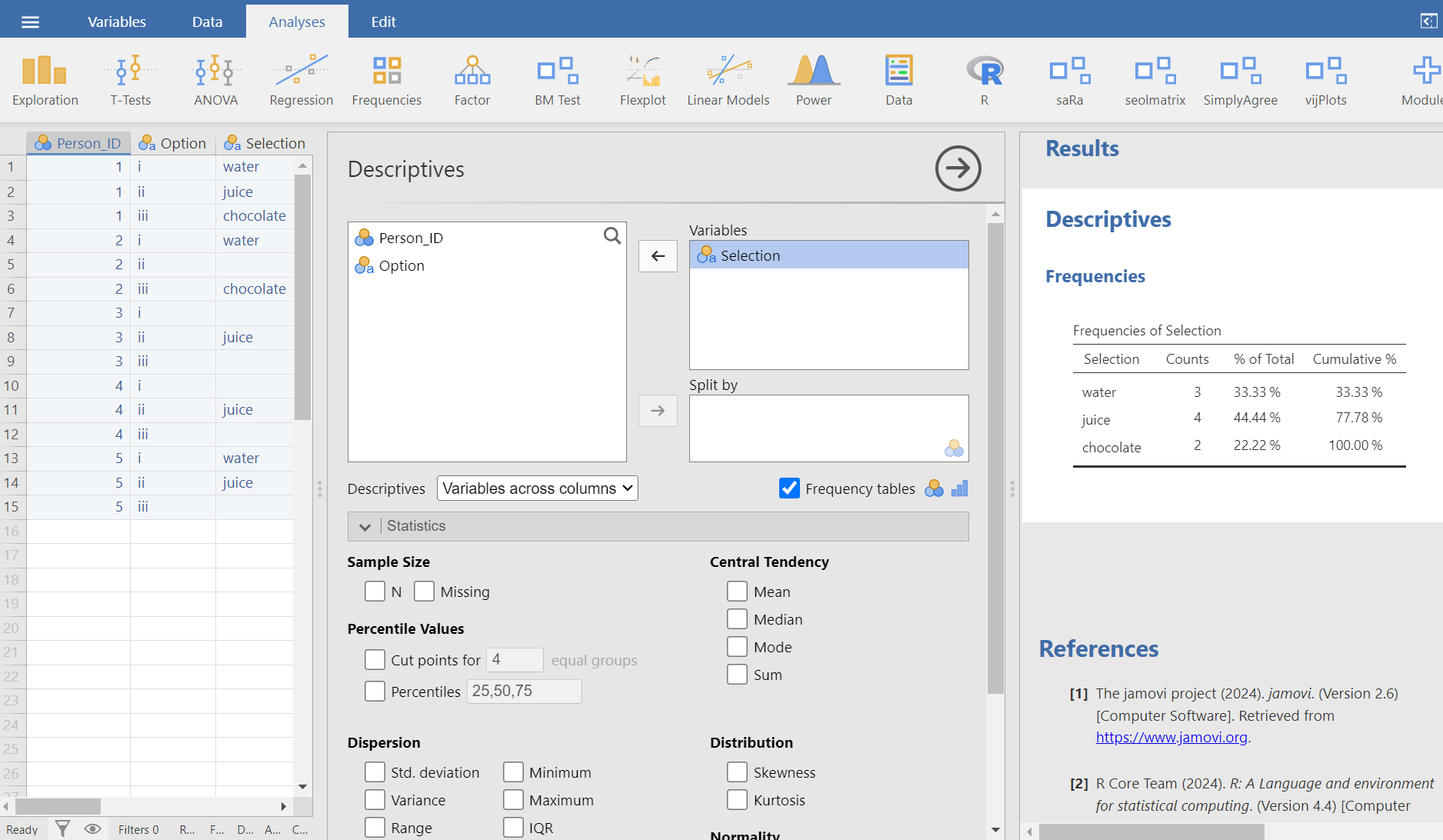Open the Exploration analyses menu
This screenshot has width=1443, height=840.
45,80
